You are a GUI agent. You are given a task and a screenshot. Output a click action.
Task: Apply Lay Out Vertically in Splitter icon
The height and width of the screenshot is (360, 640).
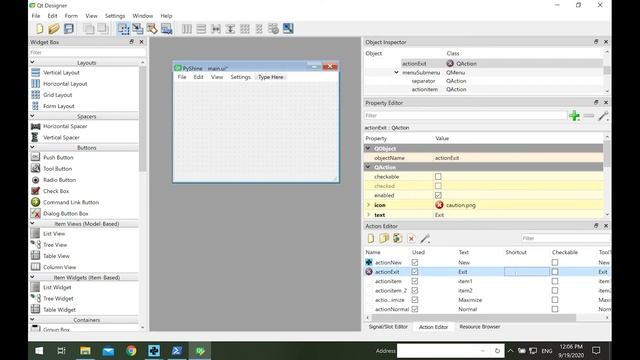tap(230, 29)
